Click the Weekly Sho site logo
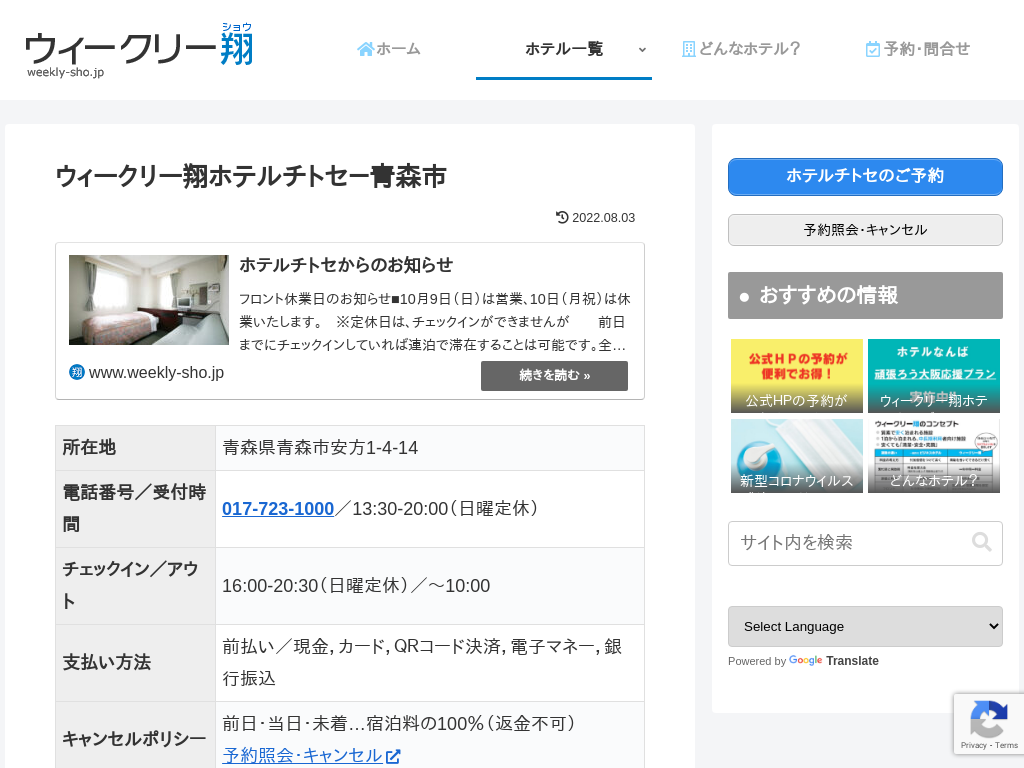Image resolution: width=1024 pixels, height=768 pixels. tap(139, 50)
